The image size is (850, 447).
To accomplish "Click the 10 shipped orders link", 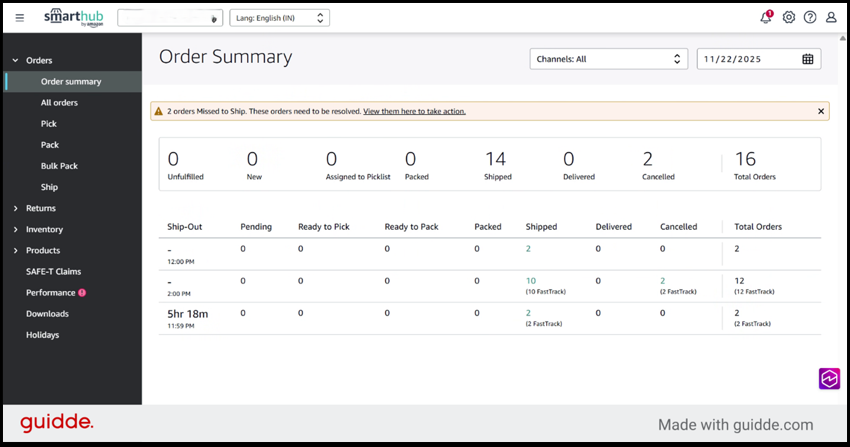I will pyautogui.click(x=531, y=281).
